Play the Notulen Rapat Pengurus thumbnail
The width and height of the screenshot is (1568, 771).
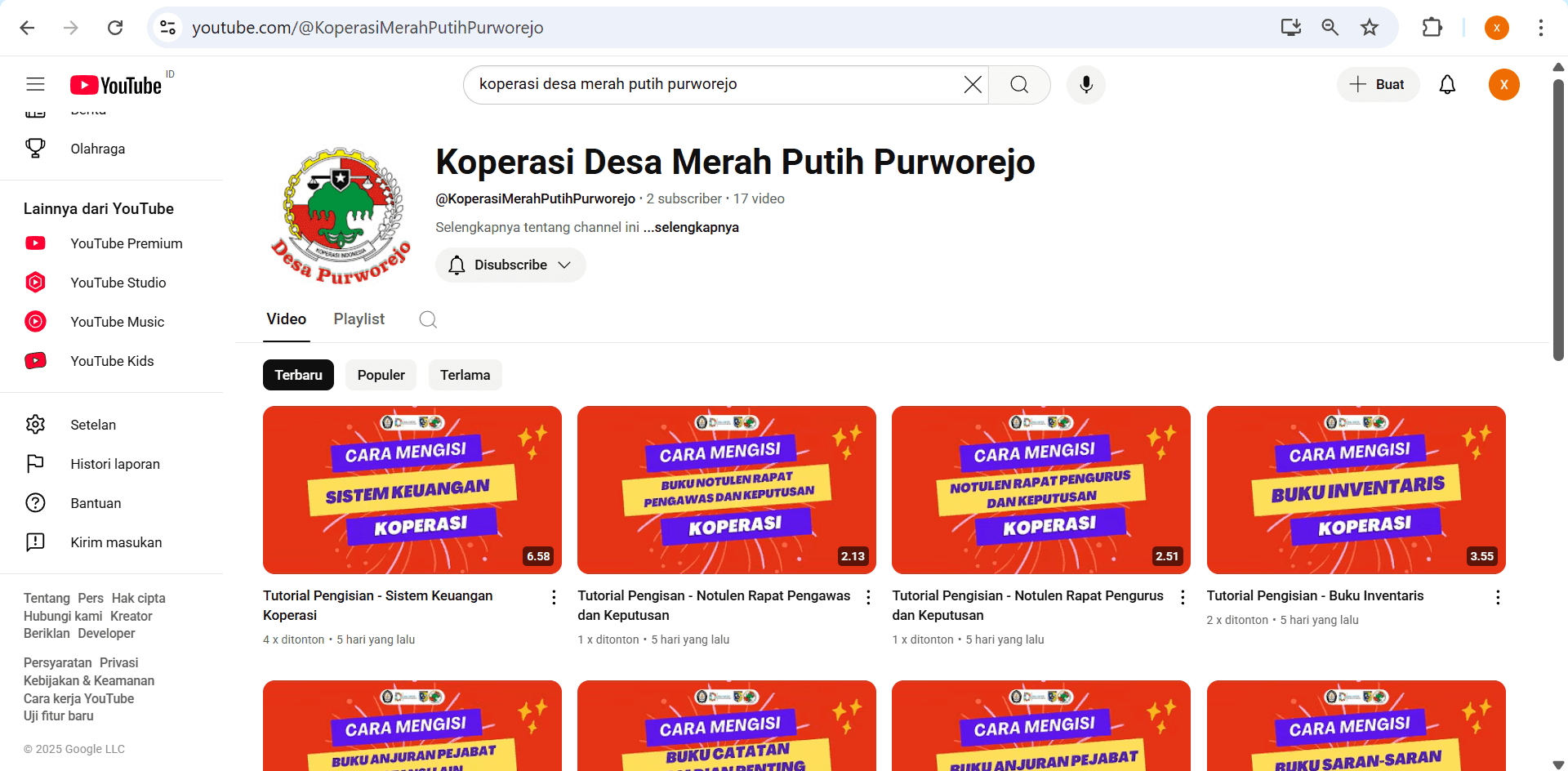1041,490
